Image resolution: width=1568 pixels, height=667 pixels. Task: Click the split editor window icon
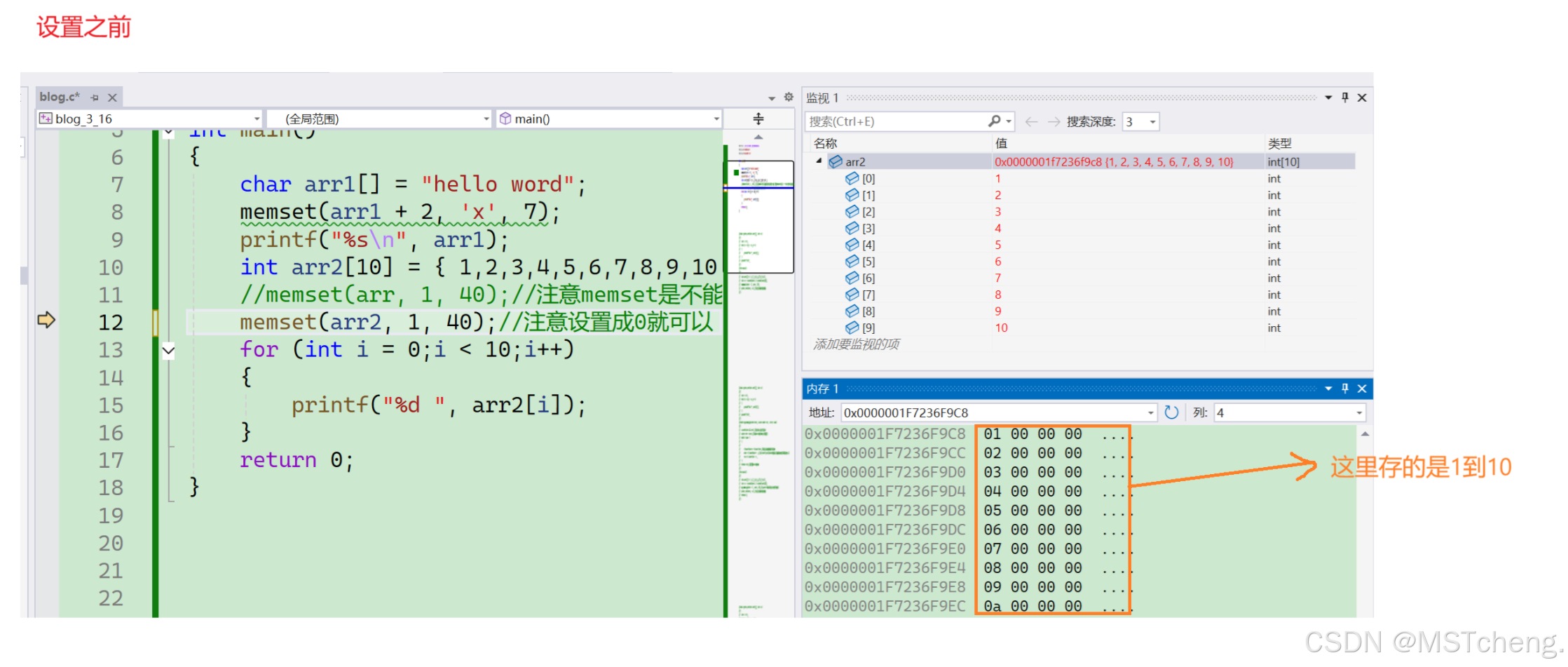tap(758, 119)
